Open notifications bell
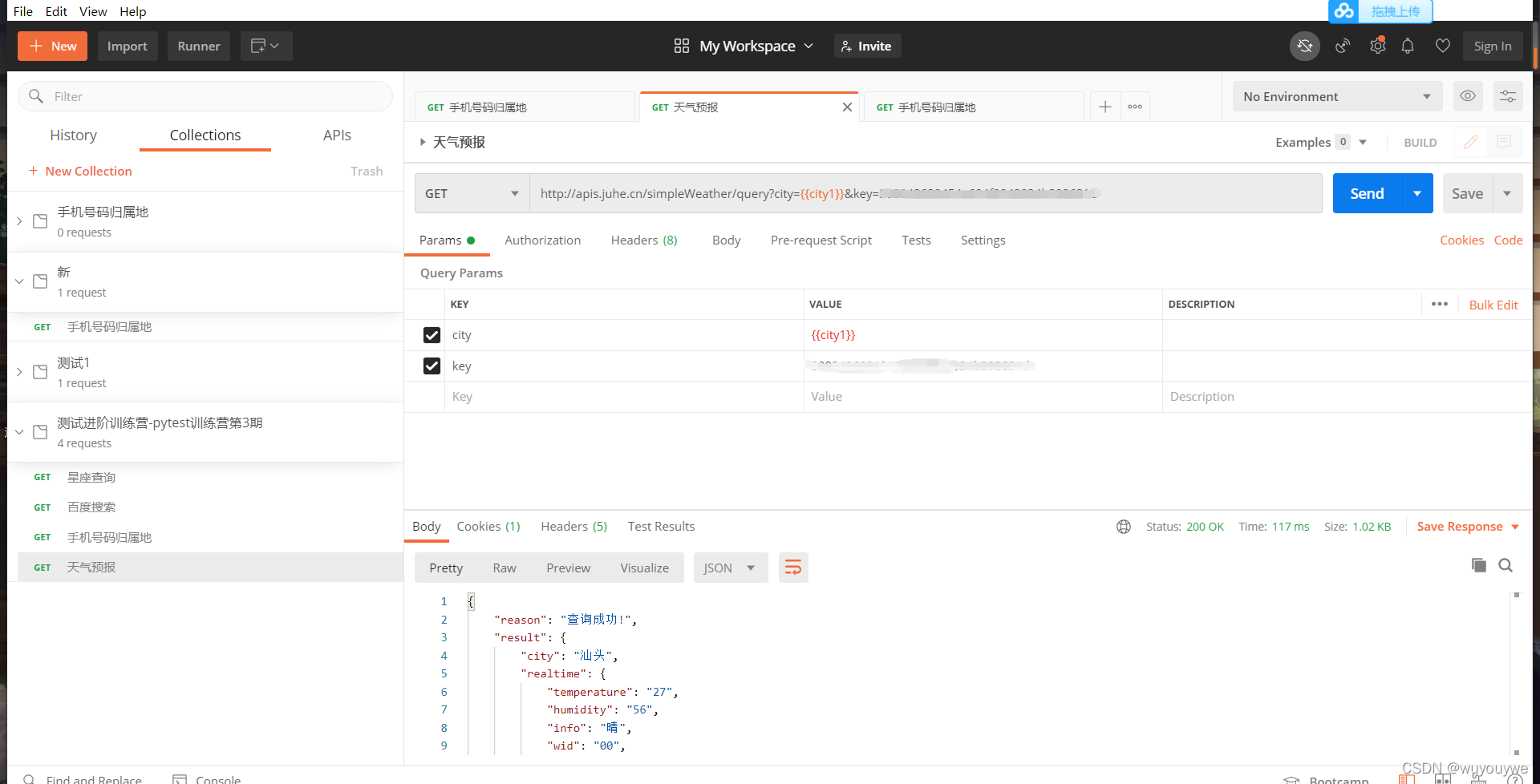Viewport: 1540px width, 784px height. (x=1408, y=46)
